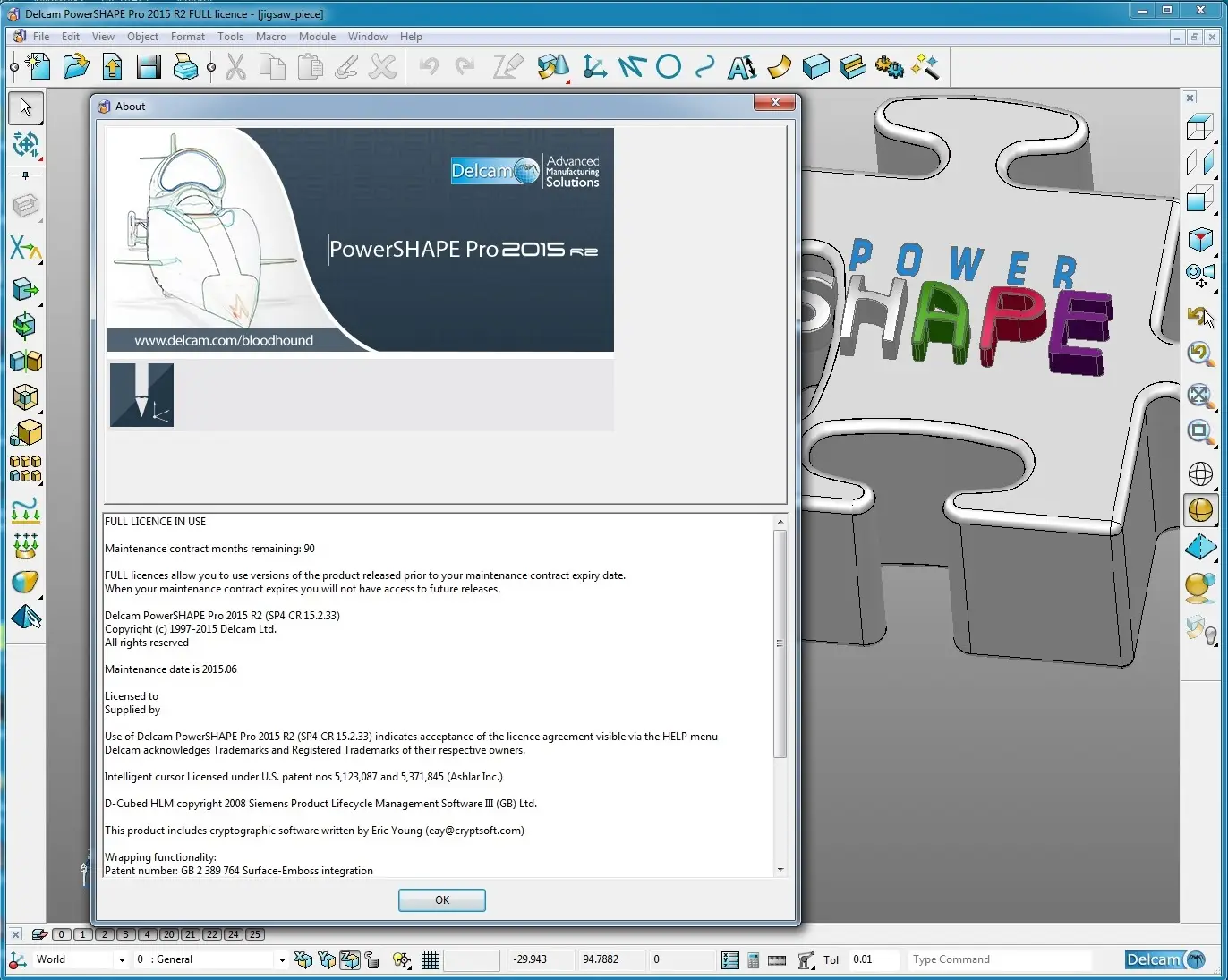1228x980 pixels.
Task: Toggle level 20 button
Action: click(x=169, y=934)
